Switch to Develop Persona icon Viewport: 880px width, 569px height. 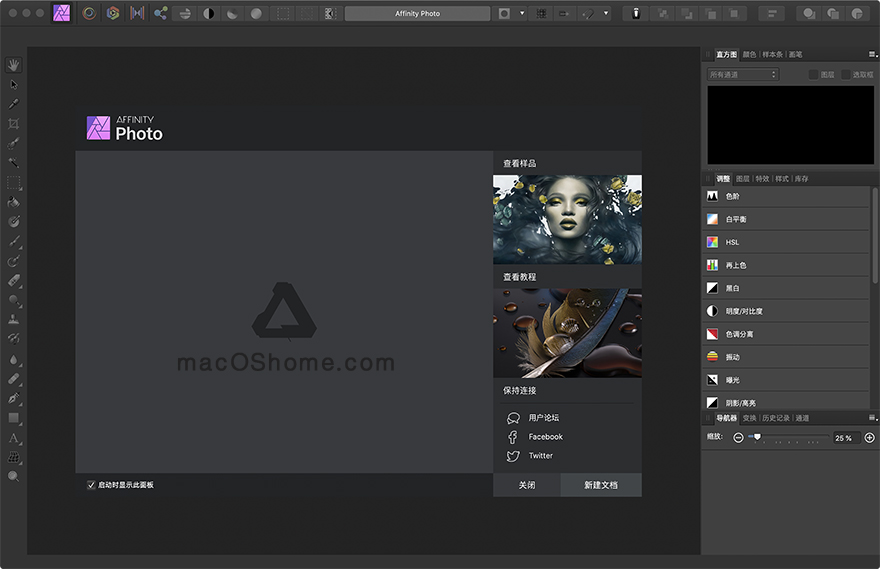pos(113,13)
